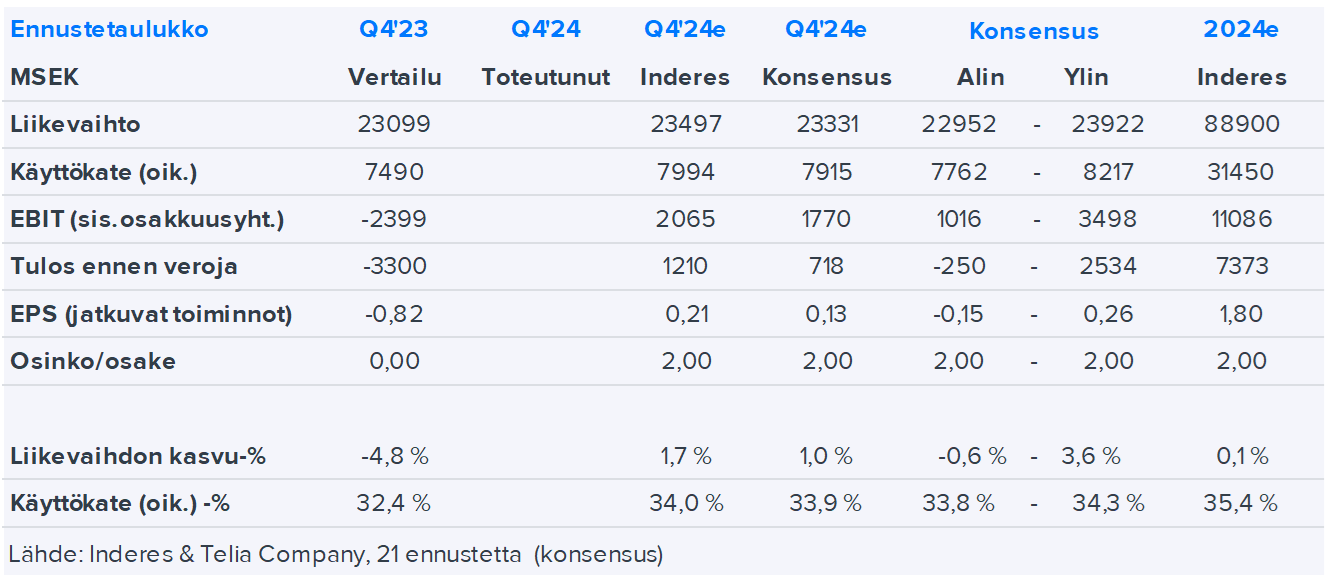Select the blue Konsensus range header
The width and height of the screenshot is (1332, 584).
click(x=1033, y=32)
